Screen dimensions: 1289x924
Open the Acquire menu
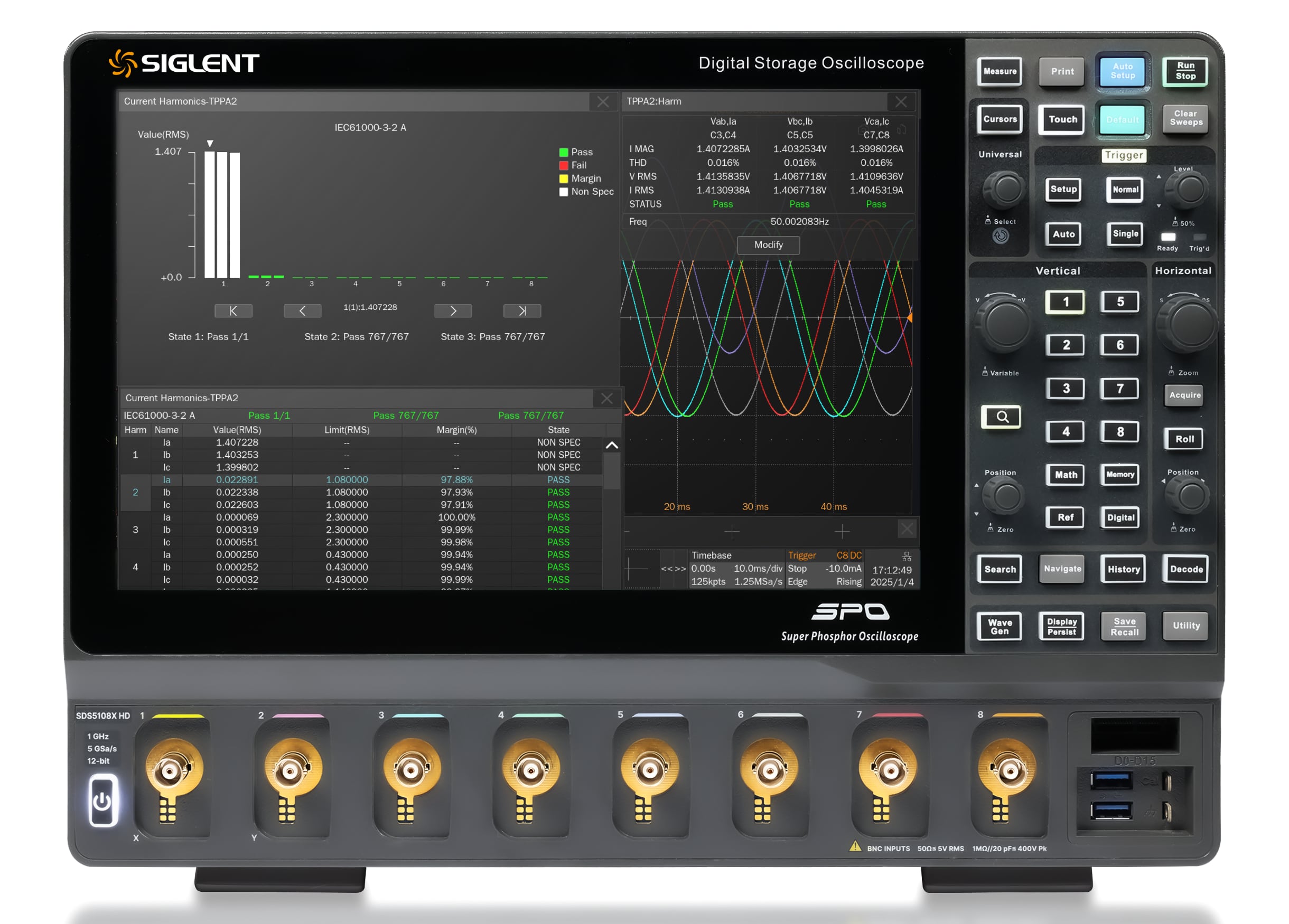point(1184,395)
